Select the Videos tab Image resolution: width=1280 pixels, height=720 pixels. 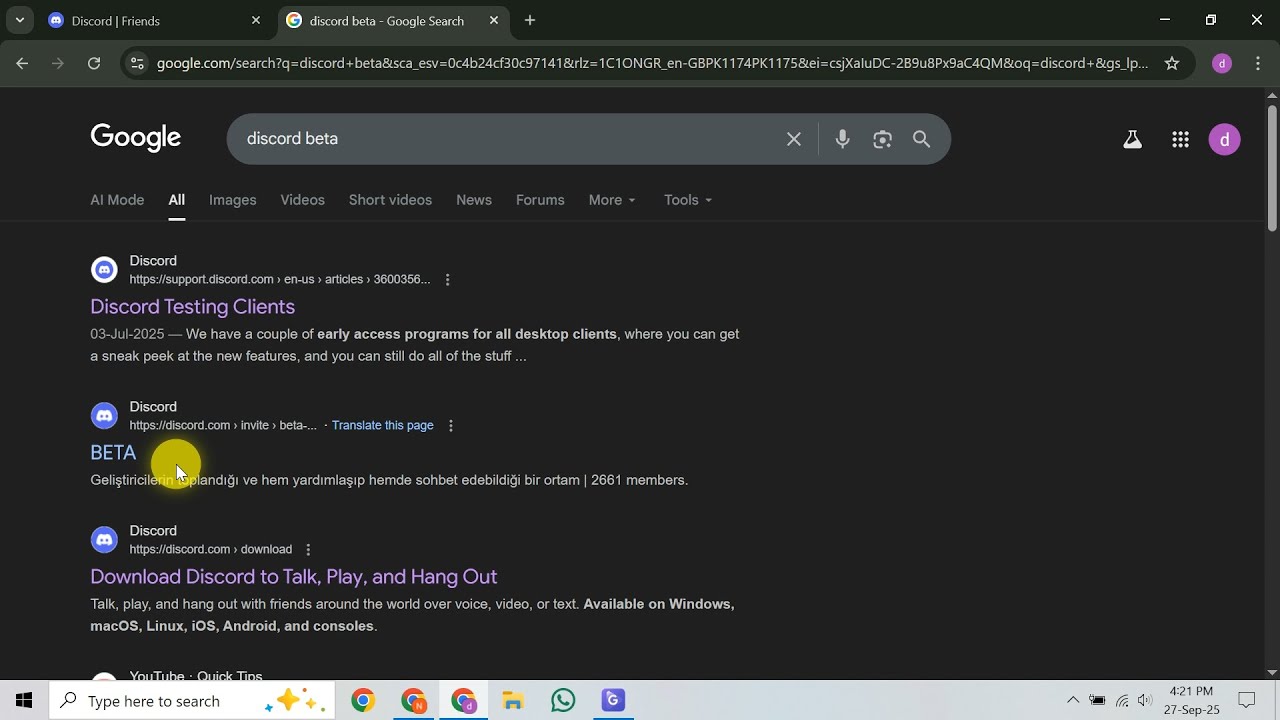tap(302, 200)
